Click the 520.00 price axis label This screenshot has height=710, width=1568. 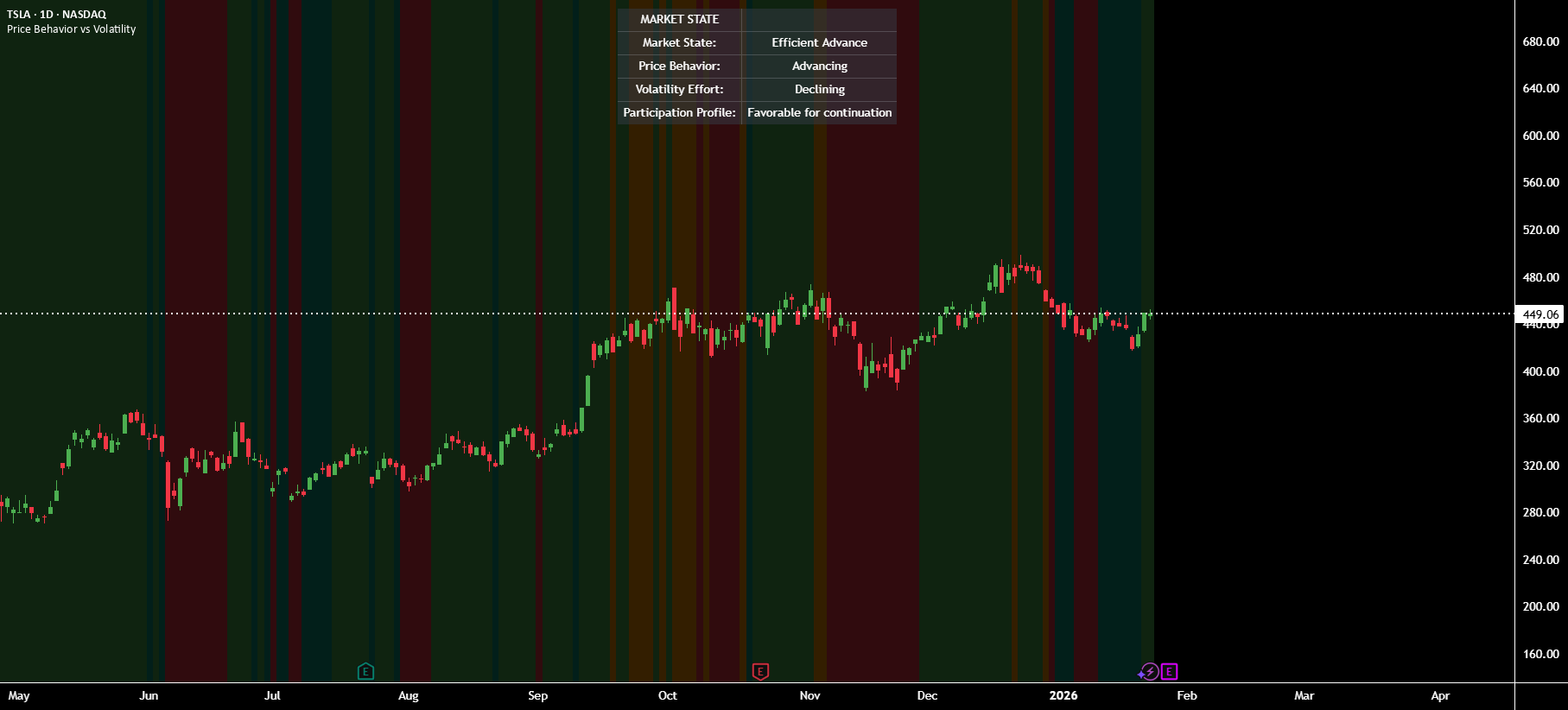click(1540, 230)
